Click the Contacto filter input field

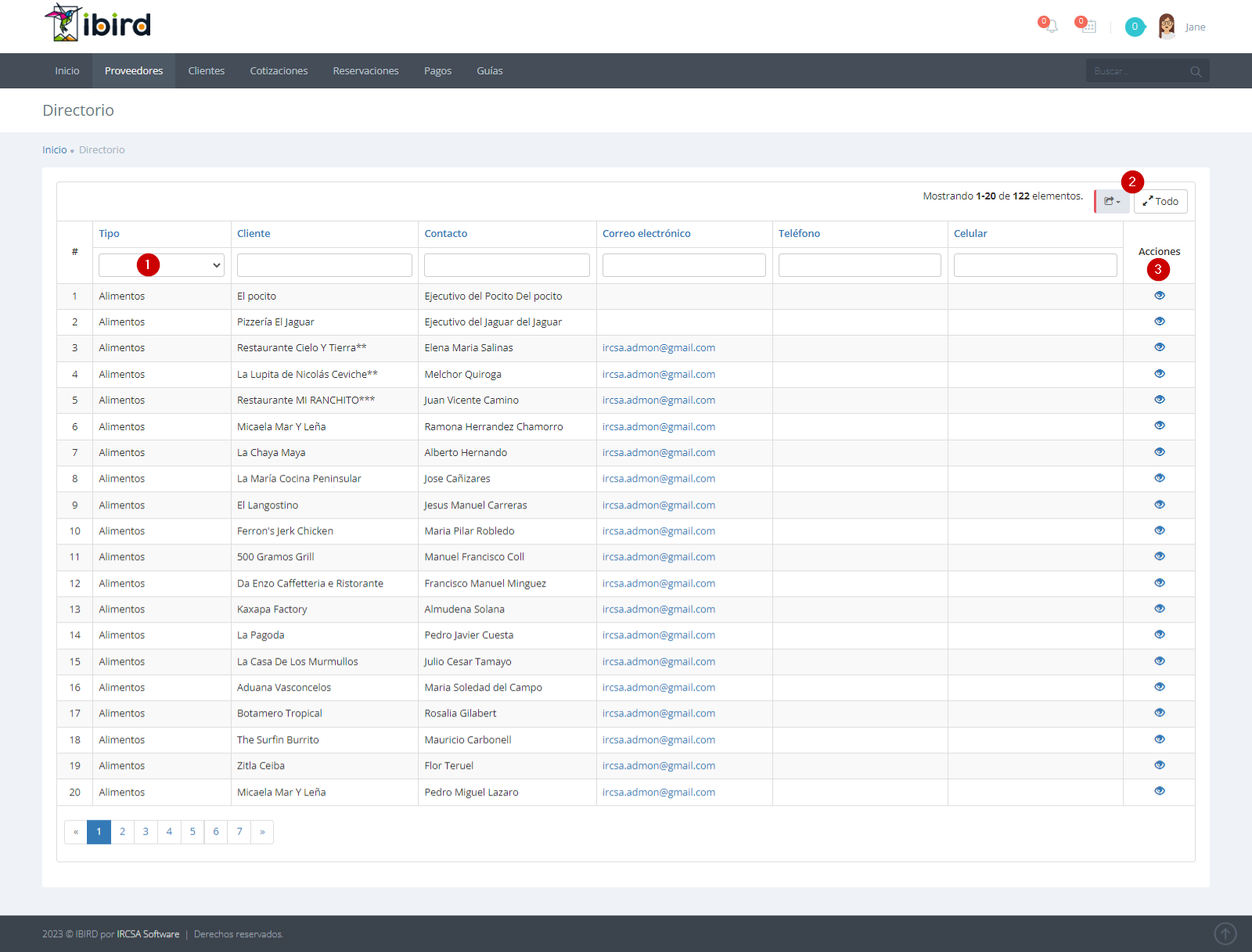click(507, 265)
